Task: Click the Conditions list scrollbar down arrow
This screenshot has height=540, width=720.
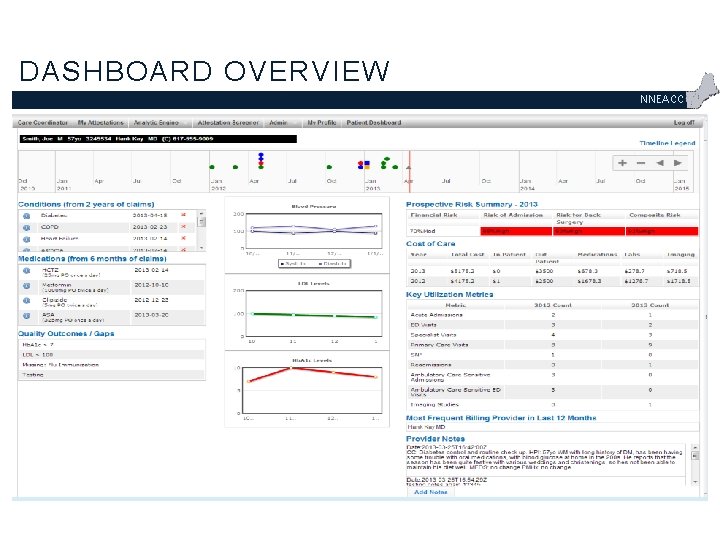Action: point(201,248)
